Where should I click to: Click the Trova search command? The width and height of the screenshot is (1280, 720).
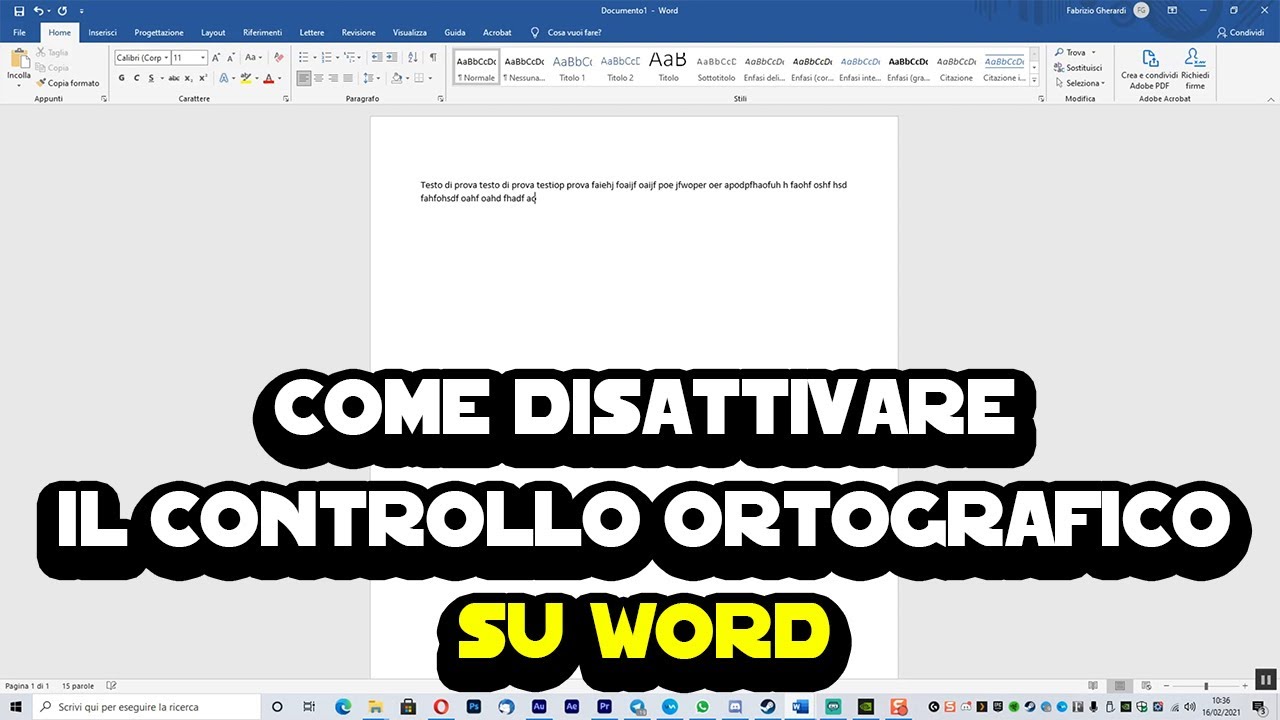point(1074,53)
